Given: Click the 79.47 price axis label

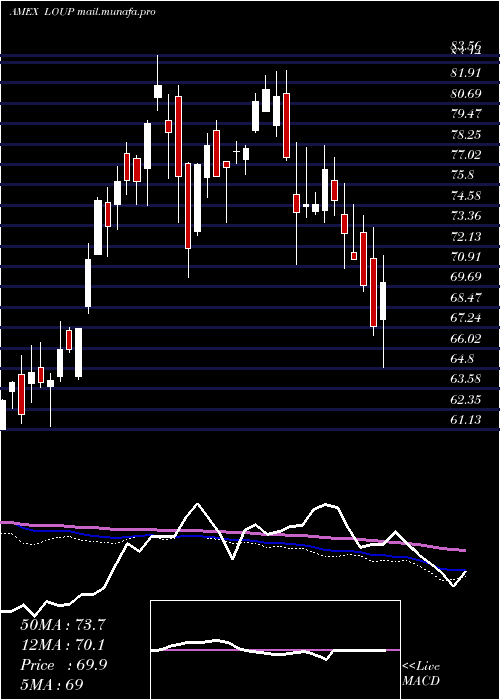Looking at the screenshot, I should tap(466, 113).
